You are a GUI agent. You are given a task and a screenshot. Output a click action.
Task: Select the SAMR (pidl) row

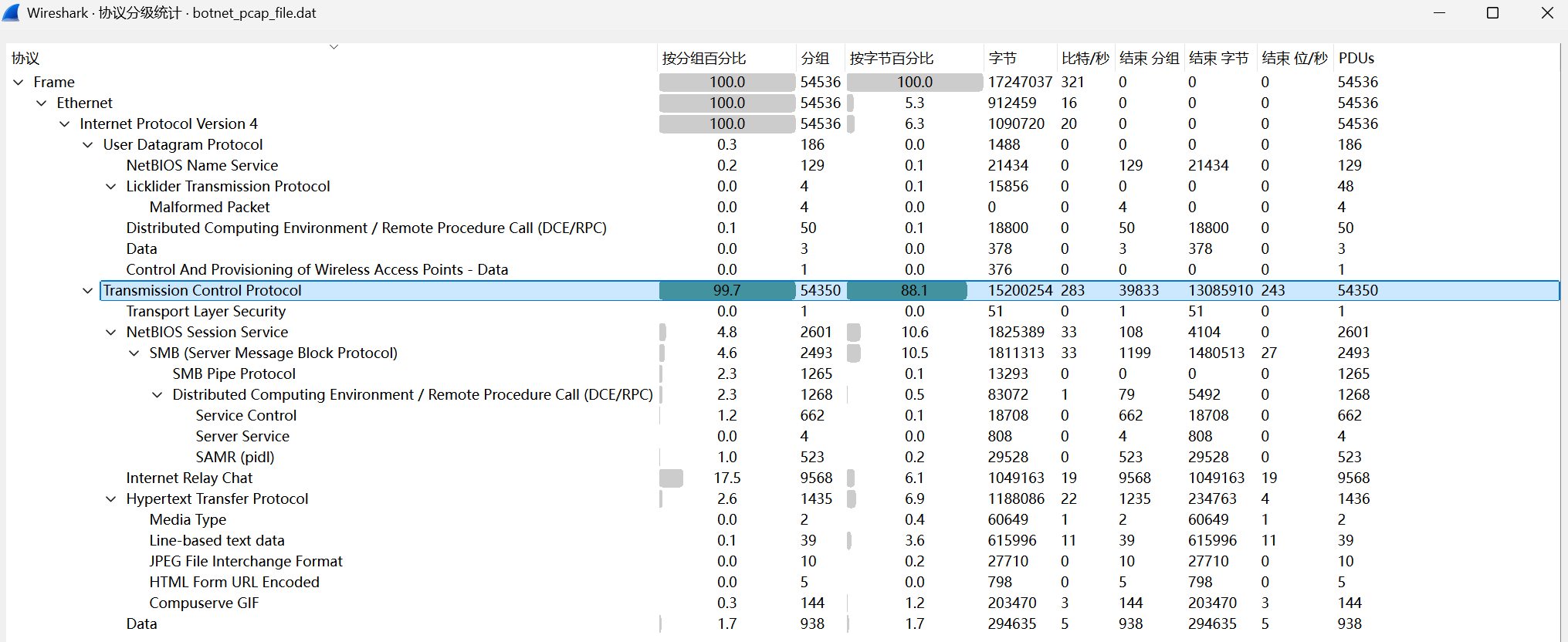click(x=784, y=457)
